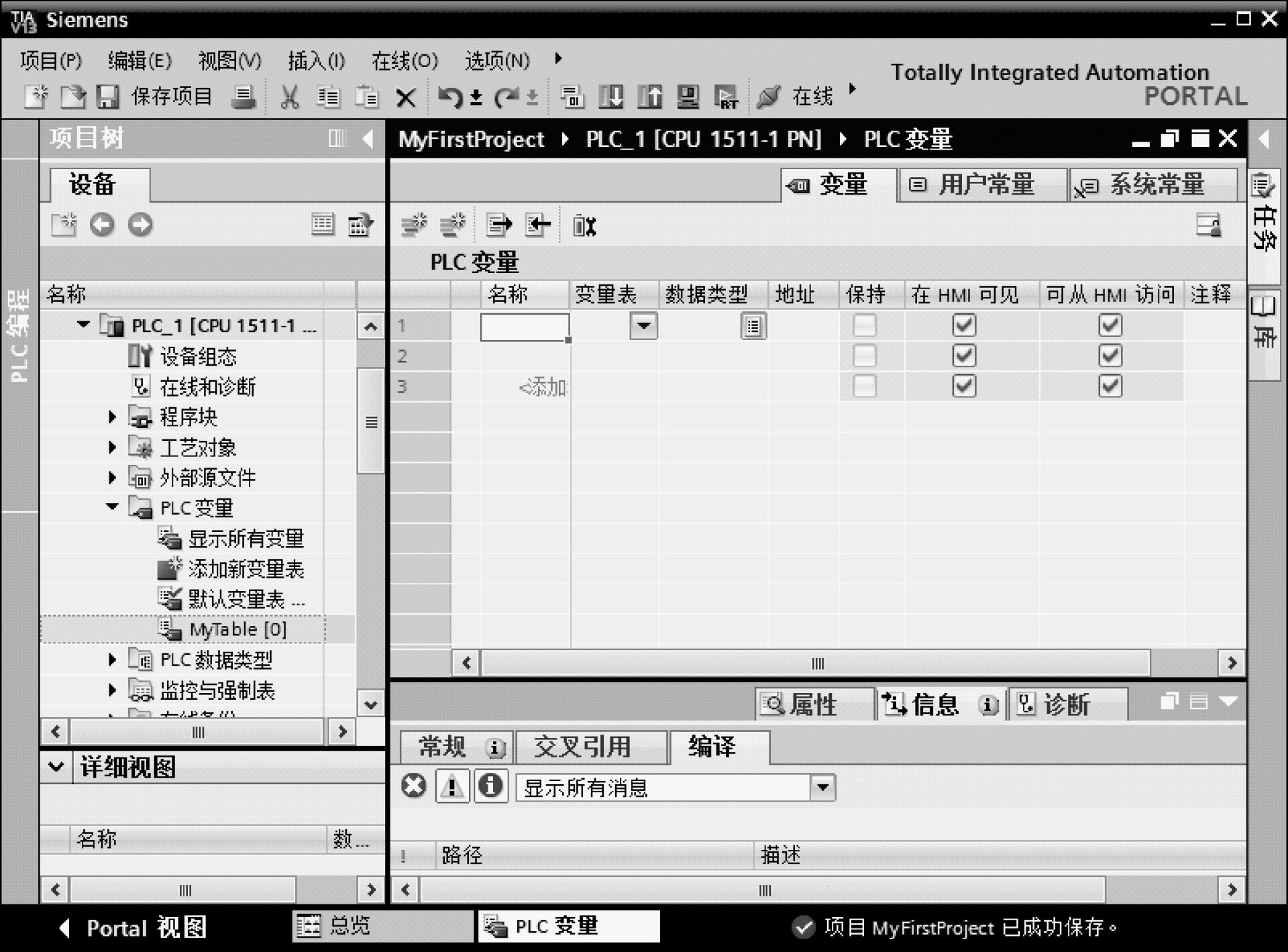This screenshot has height=952, width=1288.
Task: Click the forward arrow in project tree toolbar
Action: pyautogui.click(x=140, y=225)
